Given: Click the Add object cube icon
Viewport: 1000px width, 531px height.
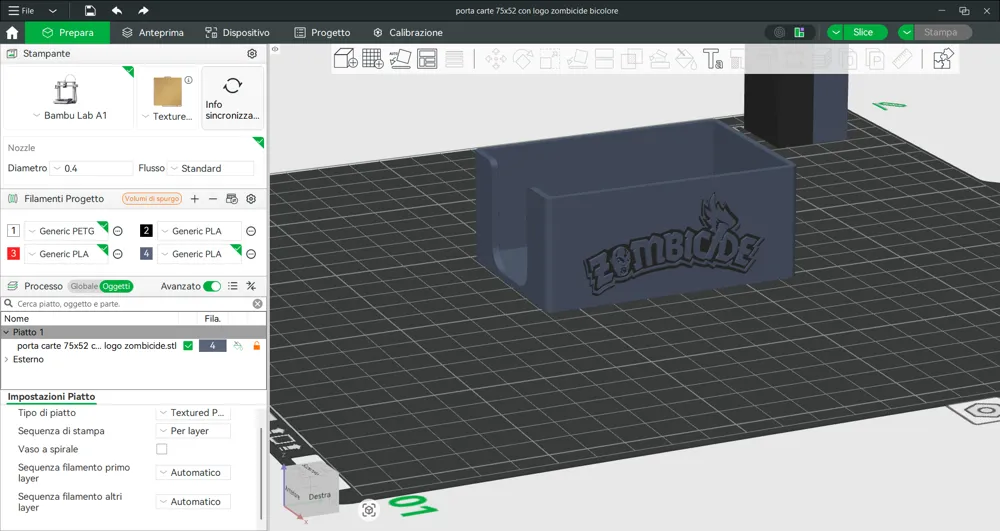Looking at the screenshot, I should (x=346, y=58).
